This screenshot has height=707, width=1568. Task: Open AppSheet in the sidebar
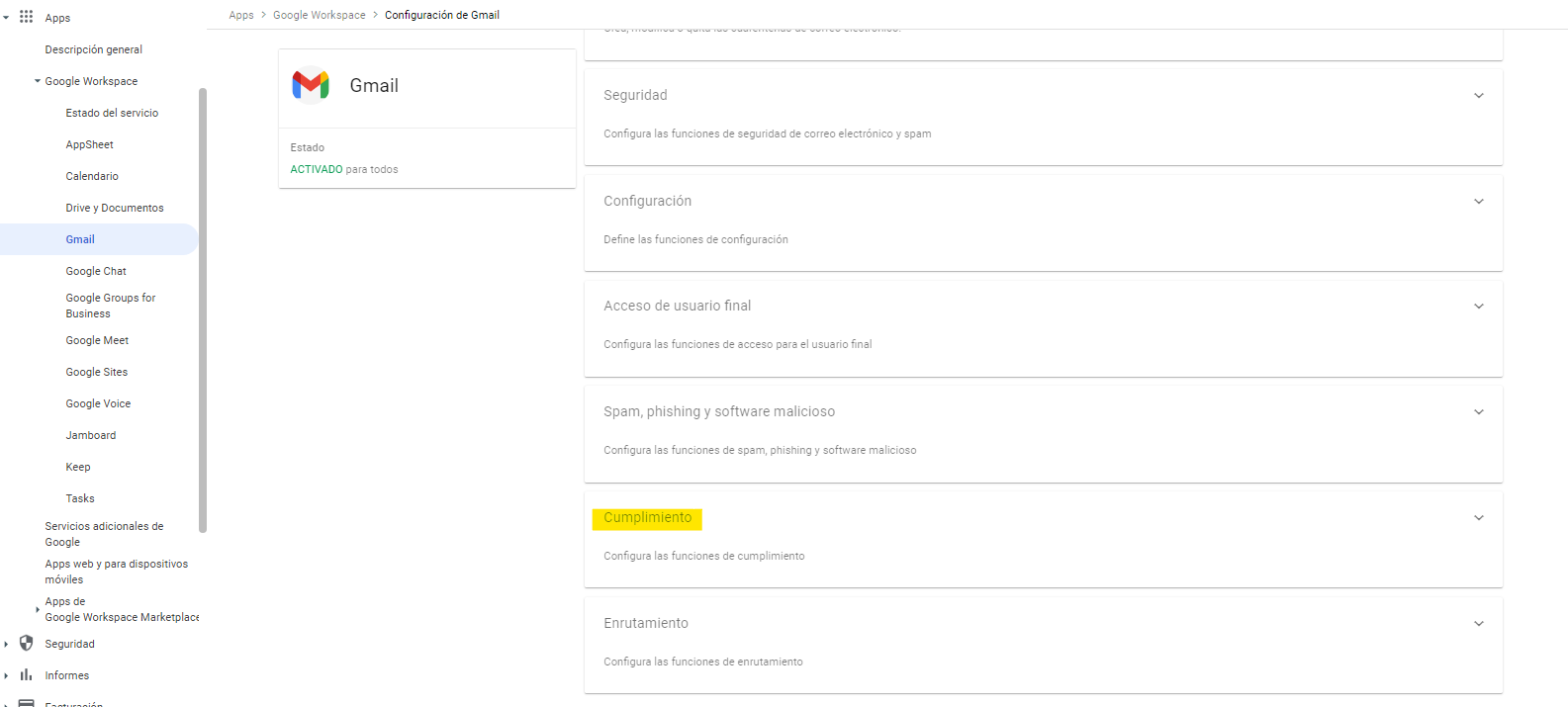click(x=90, y=144)
